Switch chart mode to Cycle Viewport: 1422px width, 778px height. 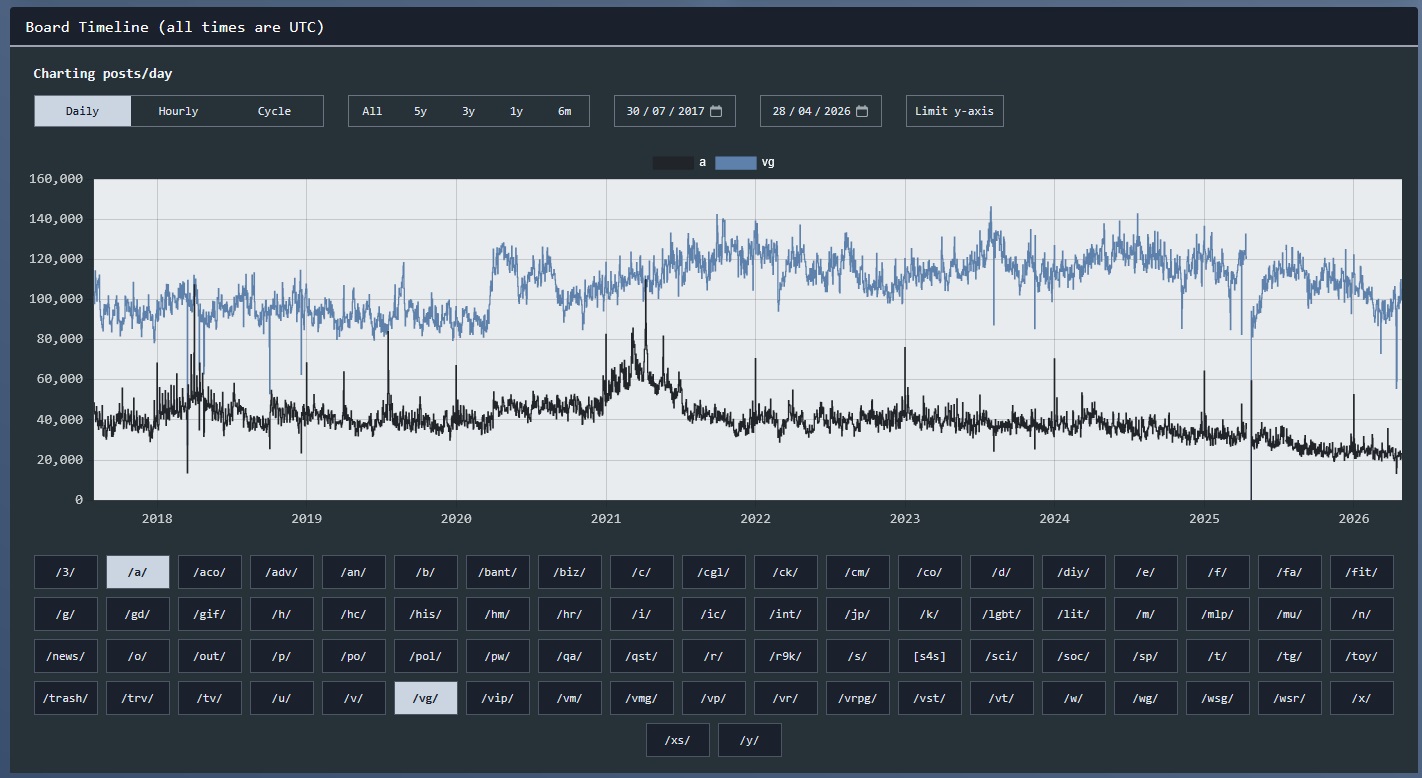[275, 111]
